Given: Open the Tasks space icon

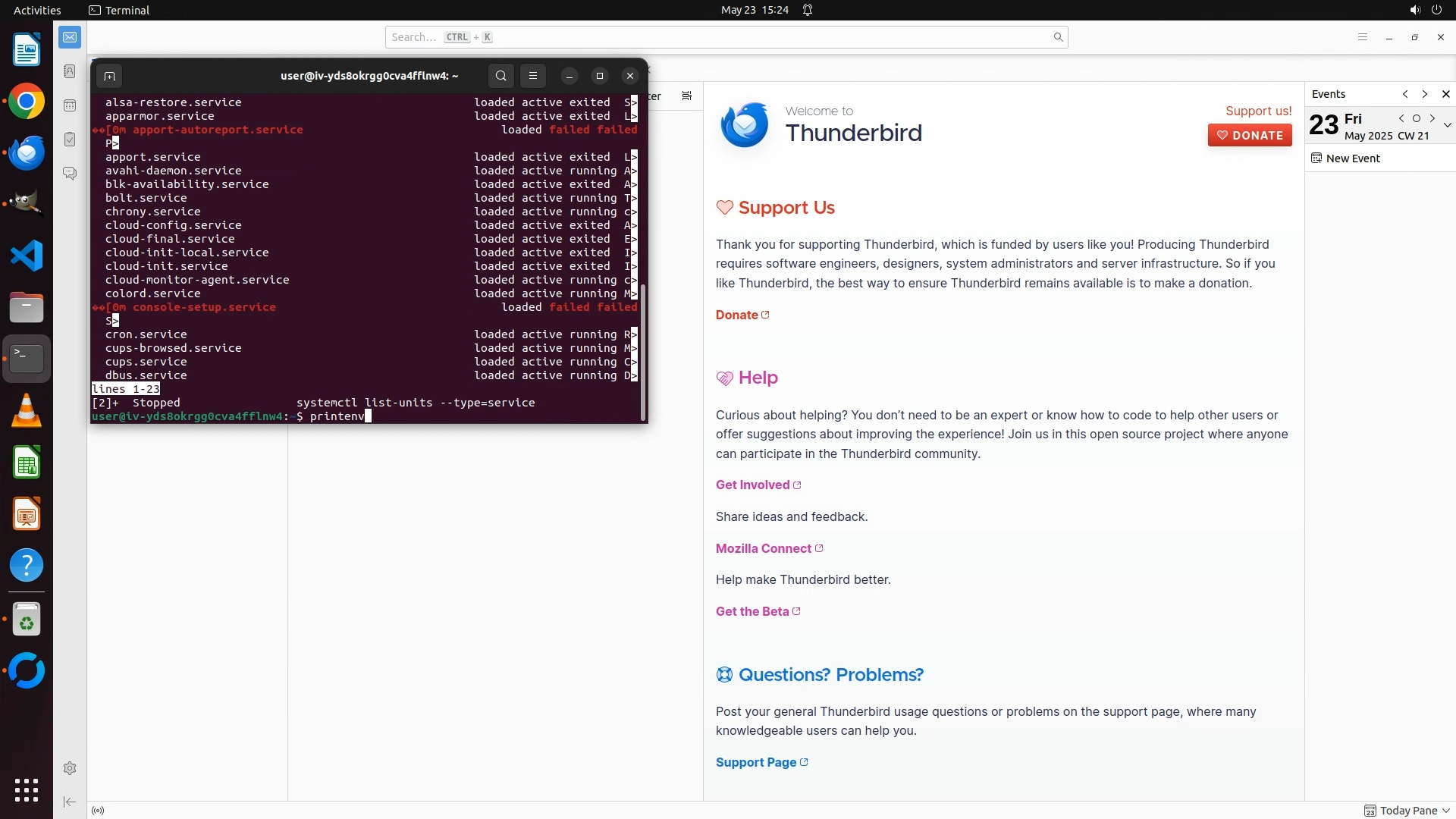Looking at the screenshot, I should click(x=70, y=140).
